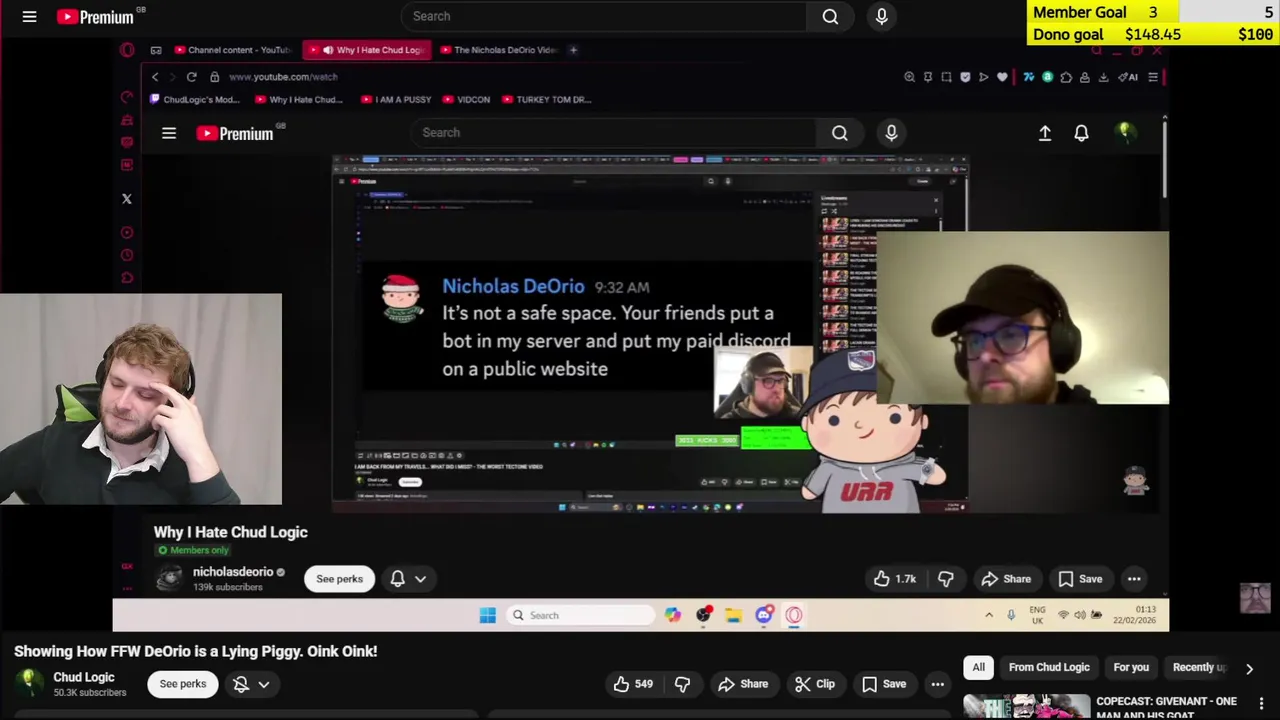Go back in the inner Opera browser
The width and height of the screenshot is (1280, 720).
155,77
